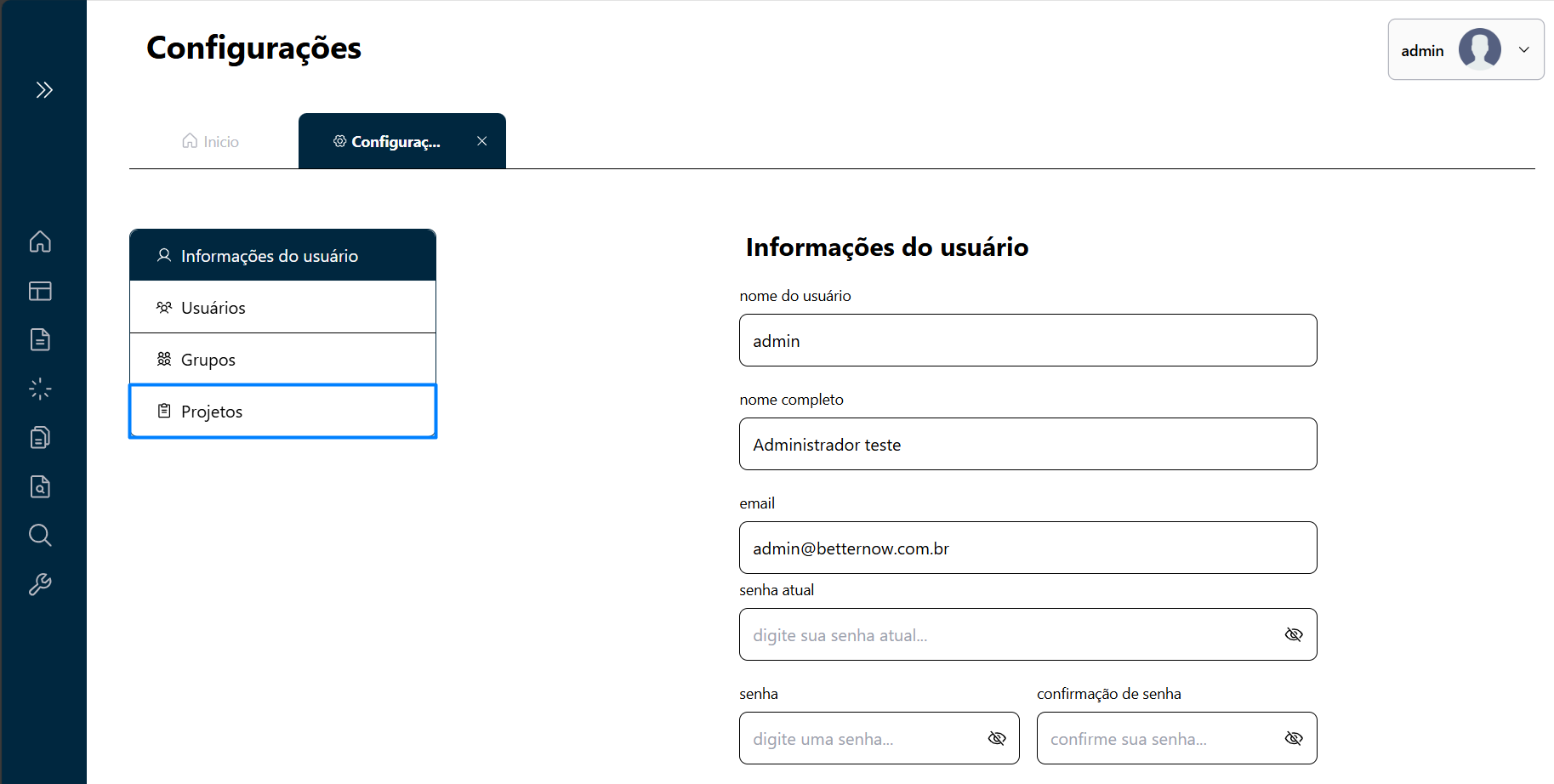This screenshot has height=784, width=1554.
Task: Select the magnifier search icon in sidebar
Action: 40,535
